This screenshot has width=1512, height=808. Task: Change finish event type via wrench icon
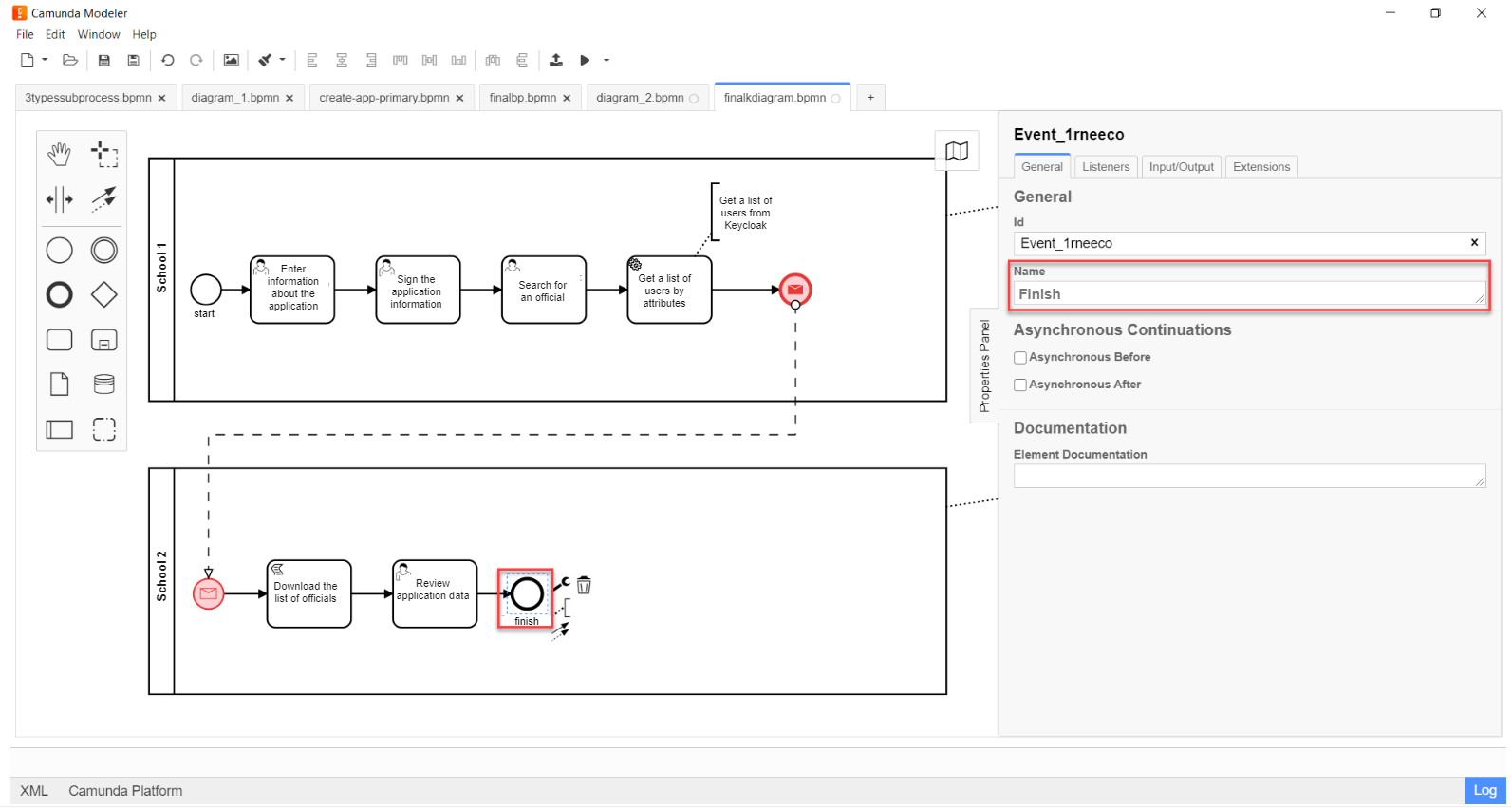(563, 583)
